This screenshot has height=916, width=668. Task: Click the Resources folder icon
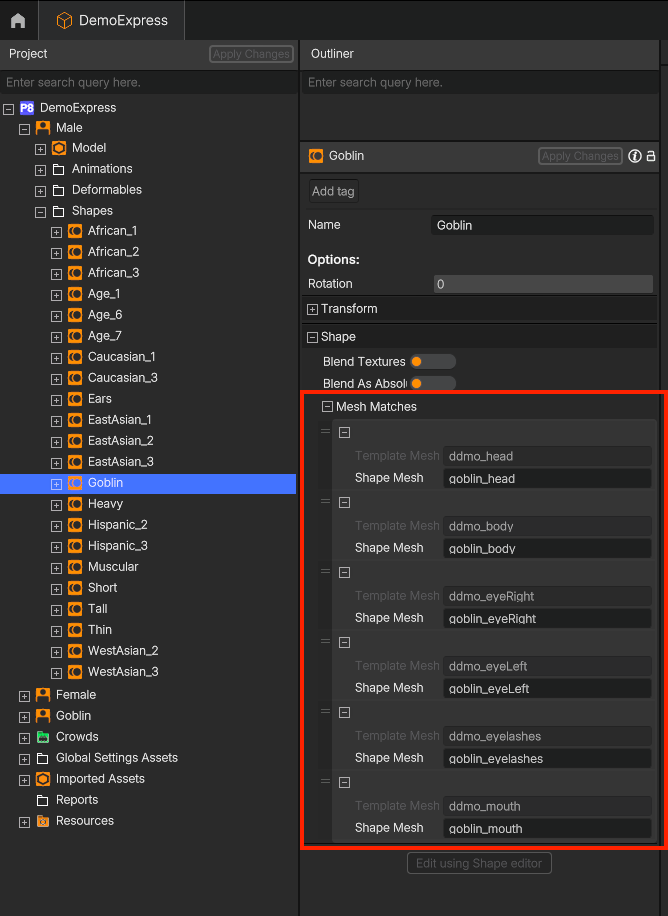[43, 821]
